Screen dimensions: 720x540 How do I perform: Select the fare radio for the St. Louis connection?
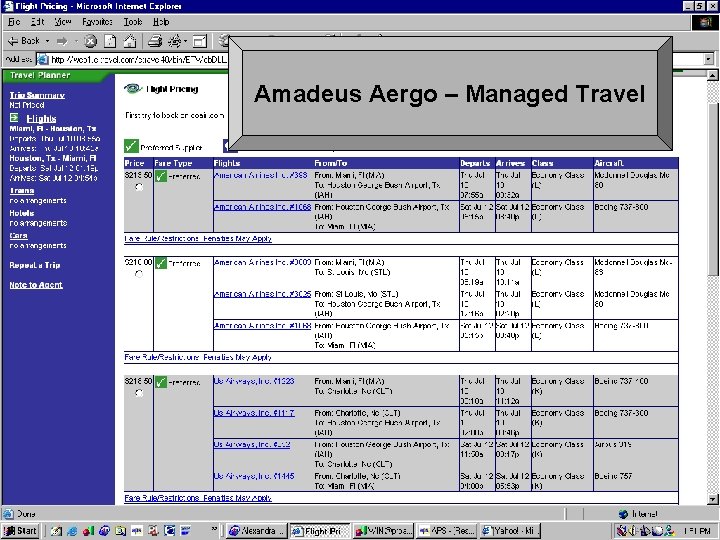(x=139, y=274)
